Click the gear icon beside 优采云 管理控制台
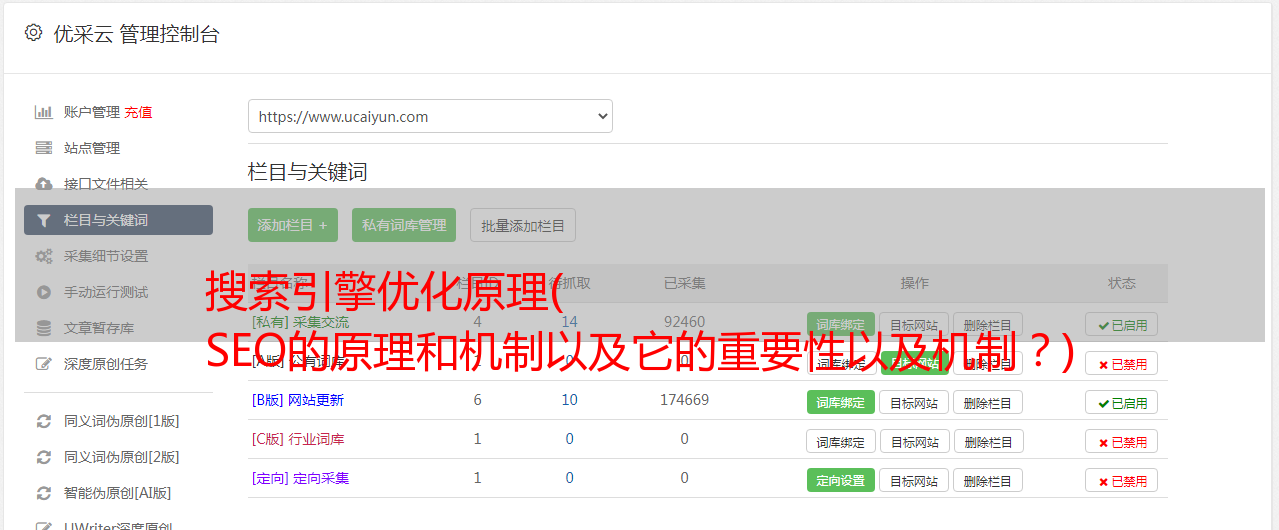 tap(33, 33)
